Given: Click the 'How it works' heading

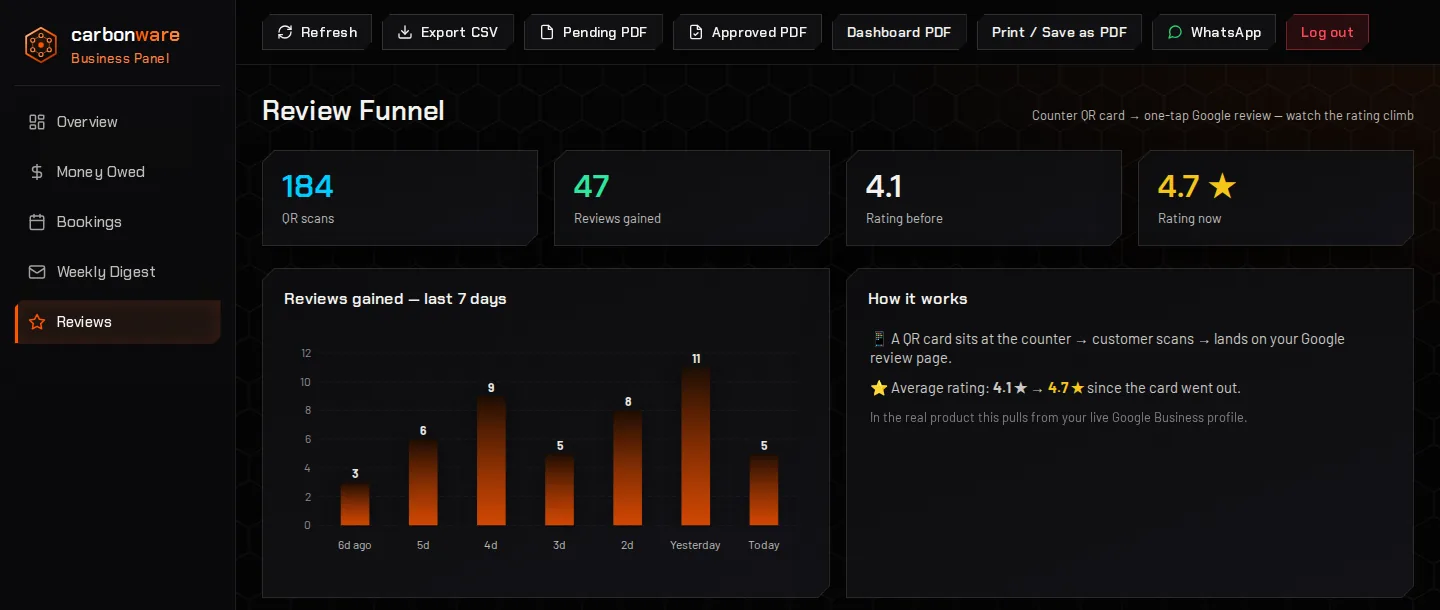Looking at the screenshot, I should pos(918,299).
